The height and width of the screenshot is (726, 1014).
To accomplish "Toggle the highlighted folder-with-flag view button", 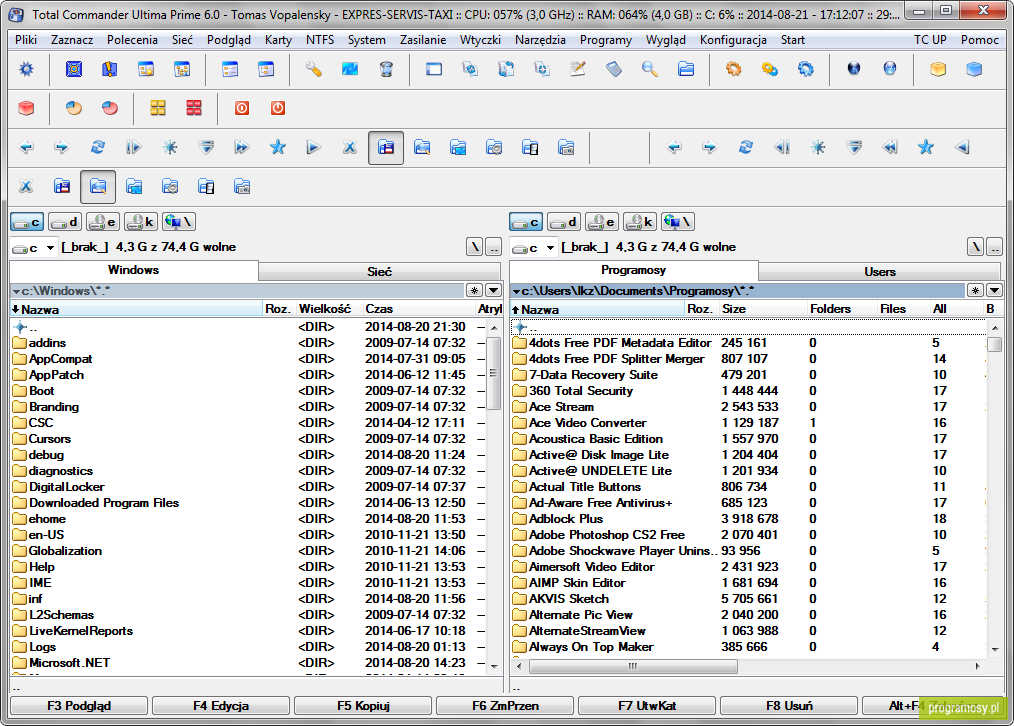I will point(386,148).
